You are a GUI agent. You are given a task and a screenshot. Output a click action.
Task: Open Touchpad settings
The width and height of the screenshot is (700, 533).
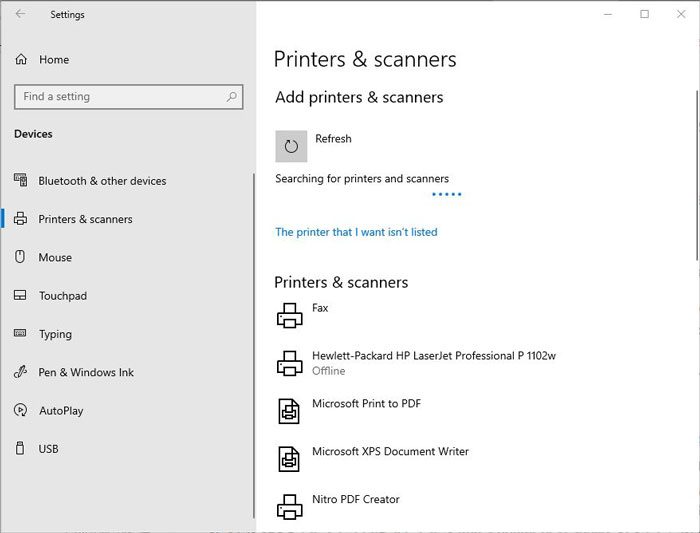pyautogui.click(x=50, y=296)
